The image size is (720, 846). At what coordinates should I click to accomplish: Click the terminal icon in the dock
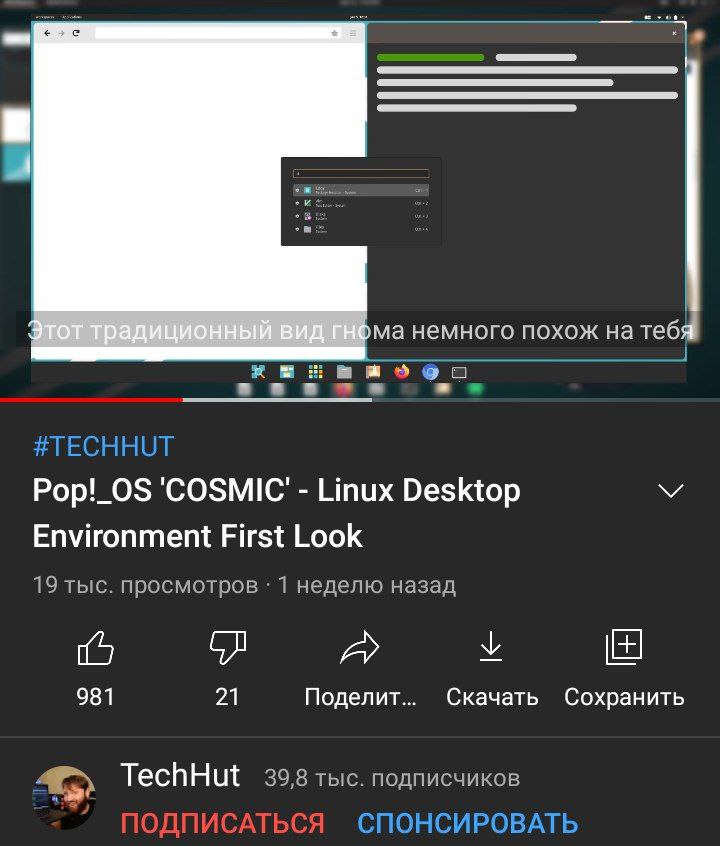click(459, 372)
